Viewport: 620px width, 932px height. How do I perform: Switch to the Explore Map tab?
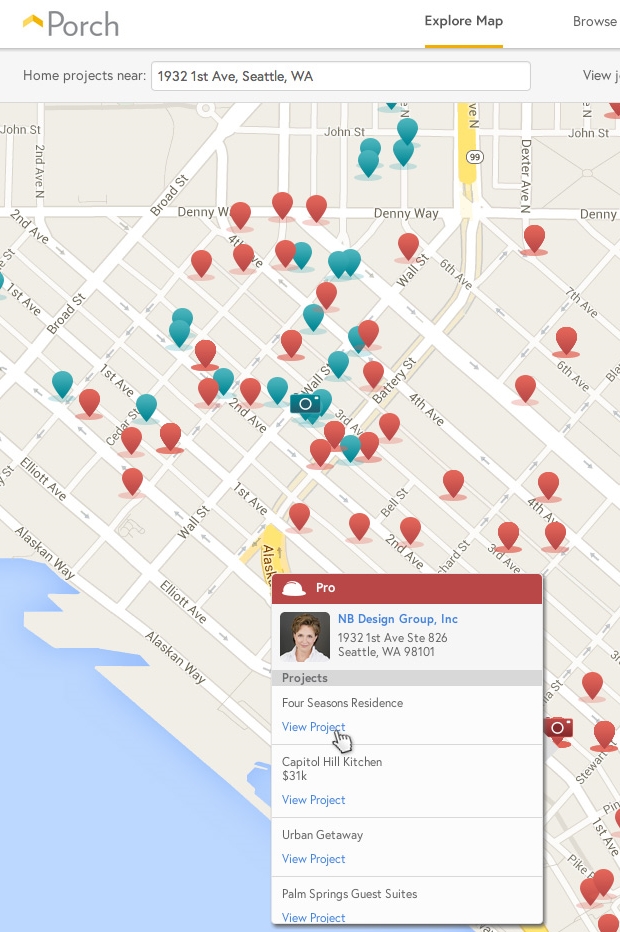(x=463, y=21)
